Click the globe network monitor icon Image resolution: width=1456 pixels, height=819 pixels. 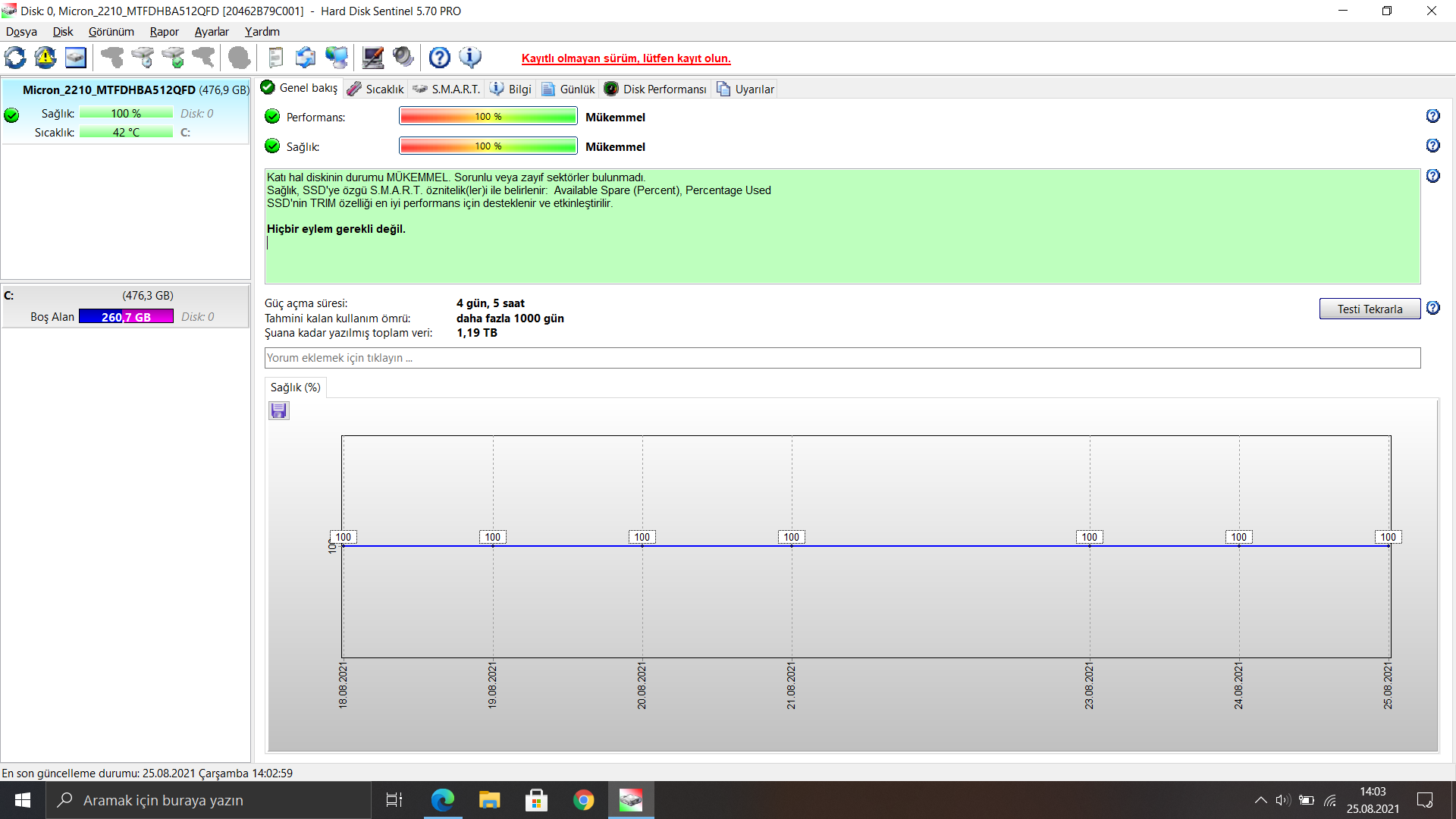tap(336, 58)
